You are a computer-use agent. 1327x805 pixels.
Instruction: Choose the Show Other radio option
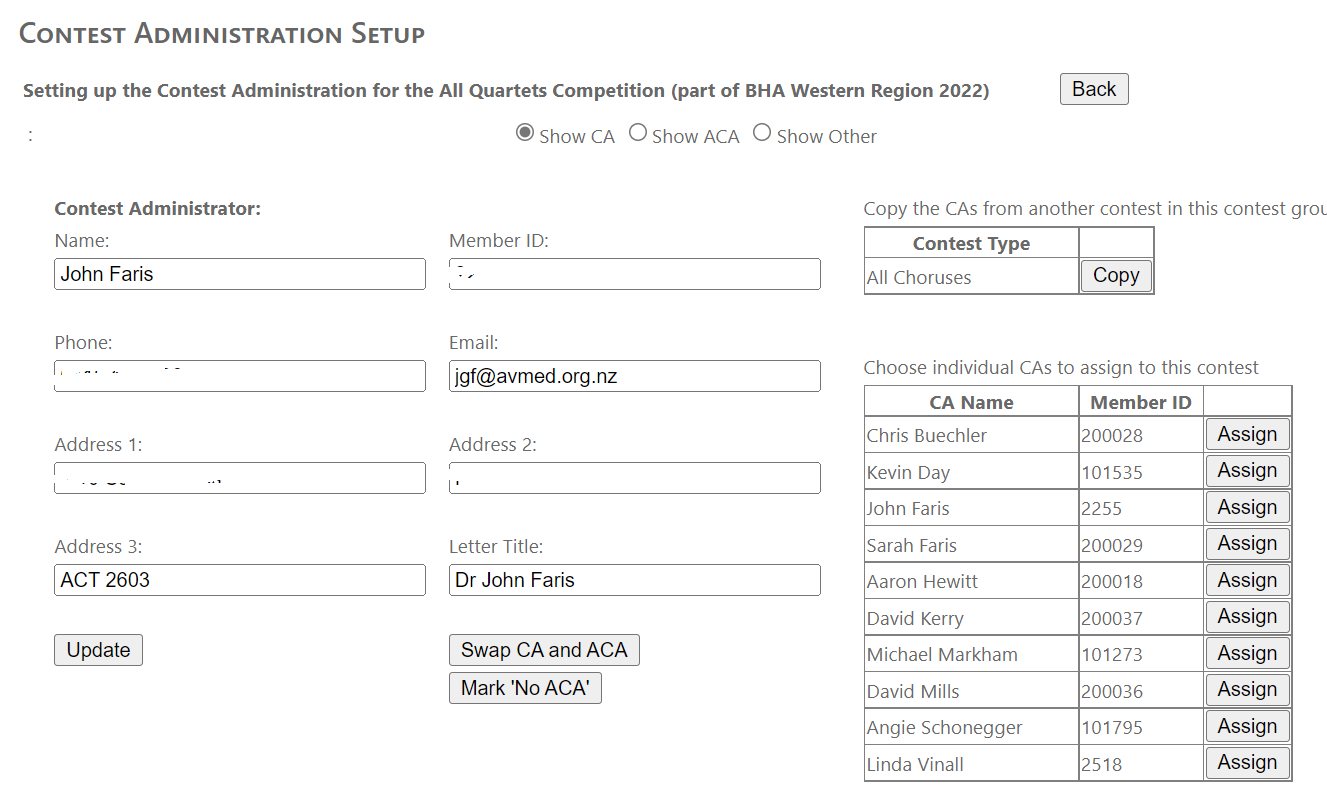point(762,133)
